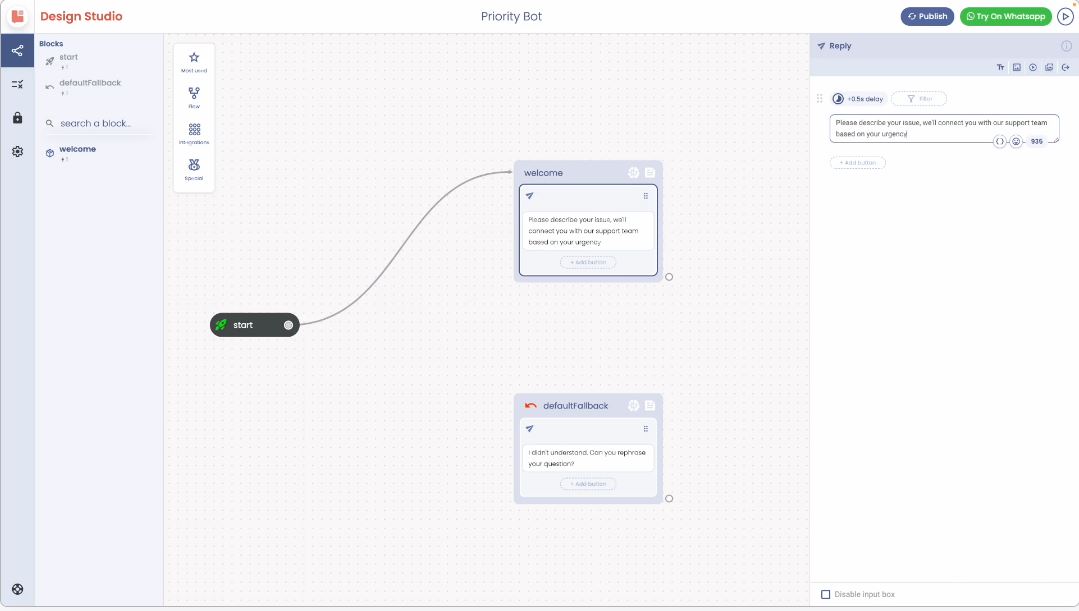Viewport: 1079px width, 611px height.
Task: Click +0.5s delay label
Action: (x=865, y=99)
